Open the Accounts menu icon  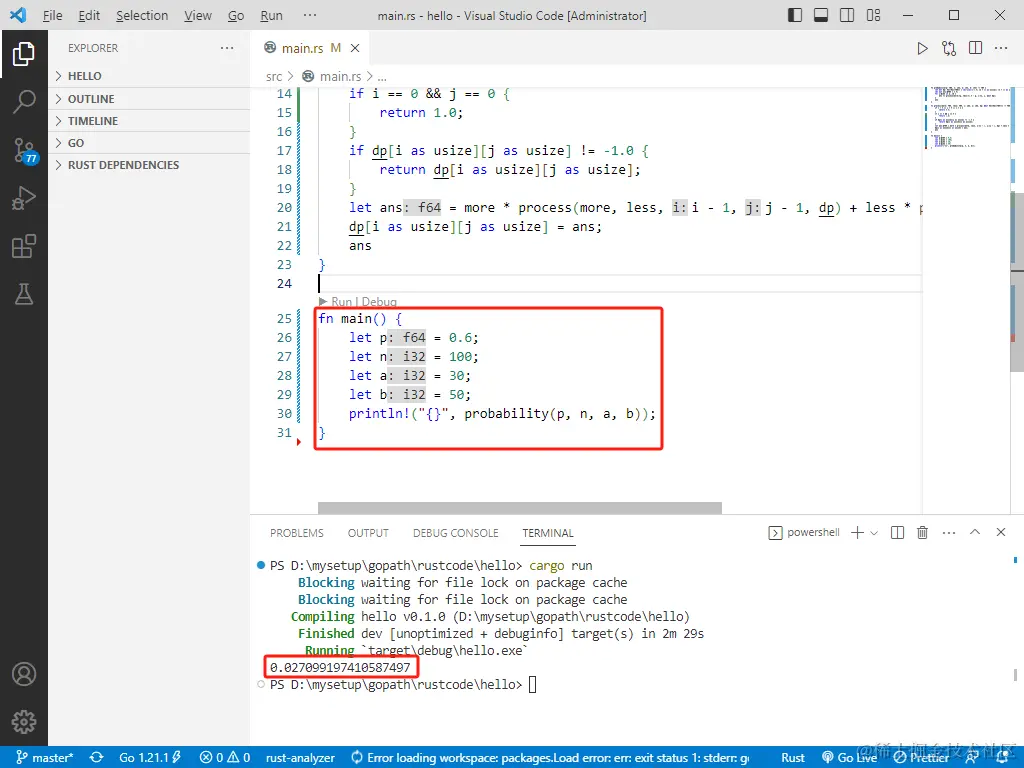click(x=24, y=673)
